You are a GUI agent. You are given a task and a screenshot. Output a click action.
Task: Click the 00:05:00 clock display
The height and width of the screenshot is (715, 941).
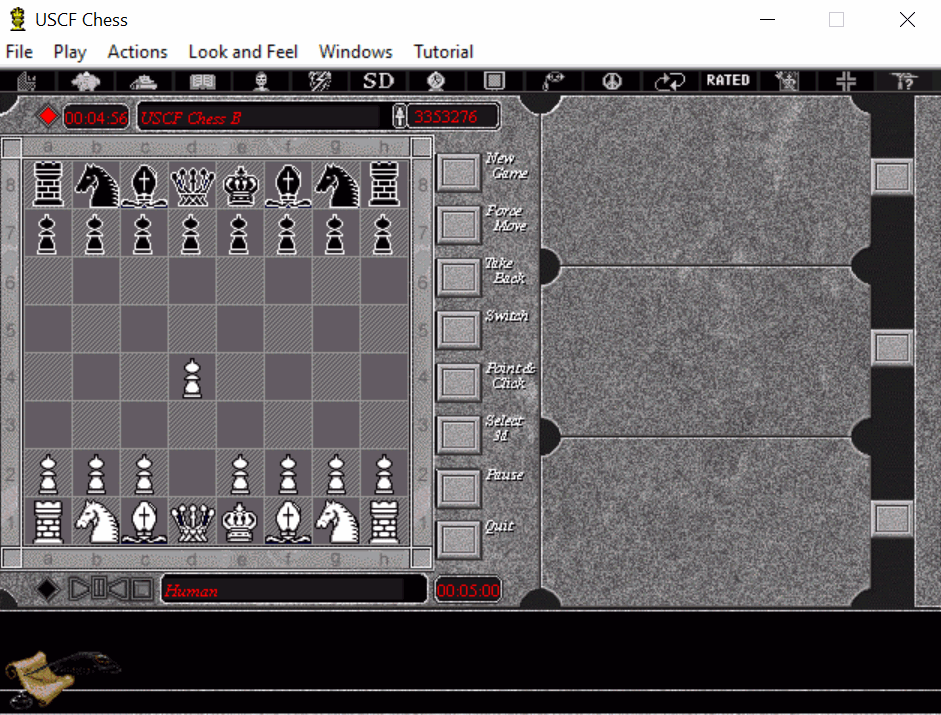468,590
